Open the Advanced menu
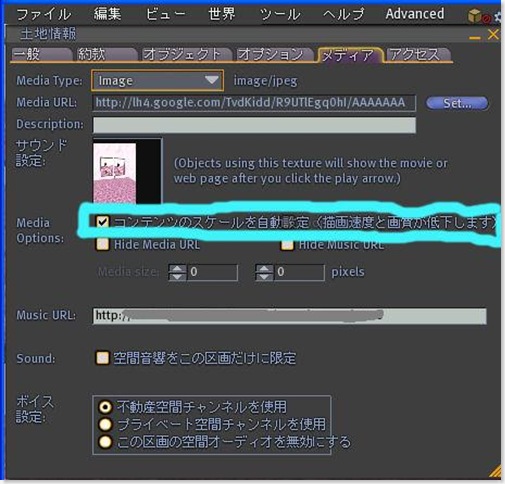The width and height of the screenshot is (505, 484). coord(415,14)
